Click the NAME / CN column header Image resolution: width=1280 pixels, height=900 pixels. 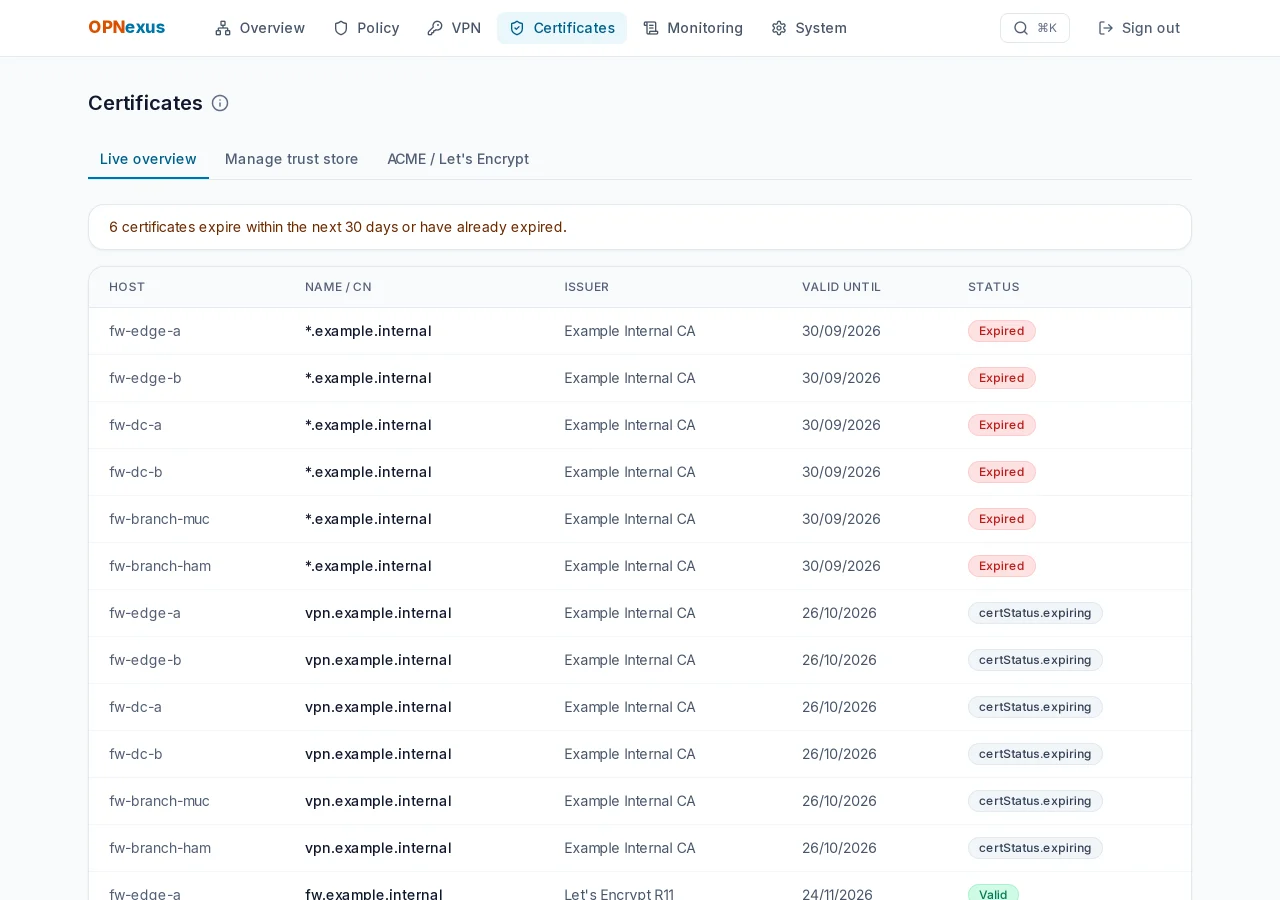tap(338, 287)
